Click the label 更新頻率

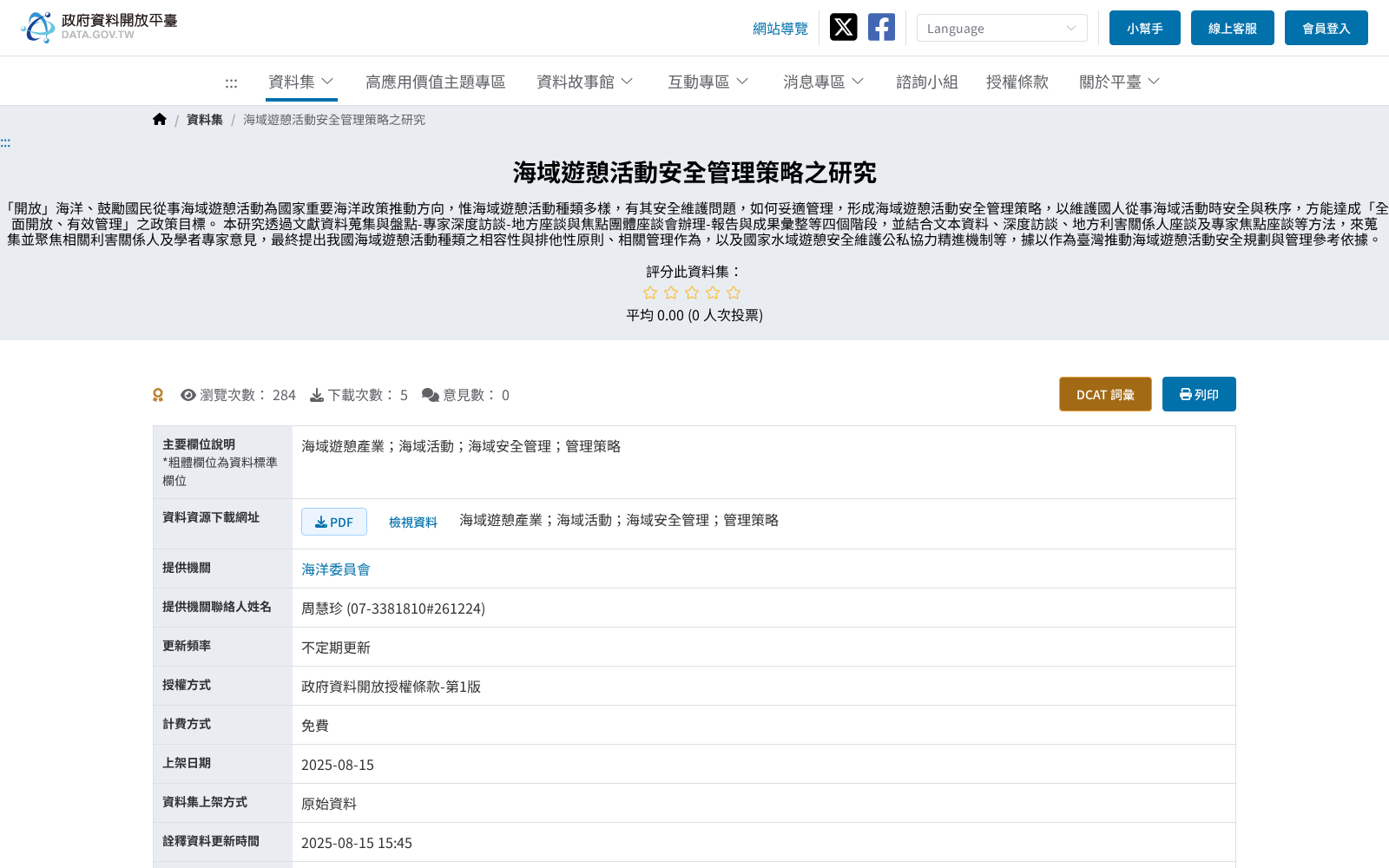pos(187,646)
